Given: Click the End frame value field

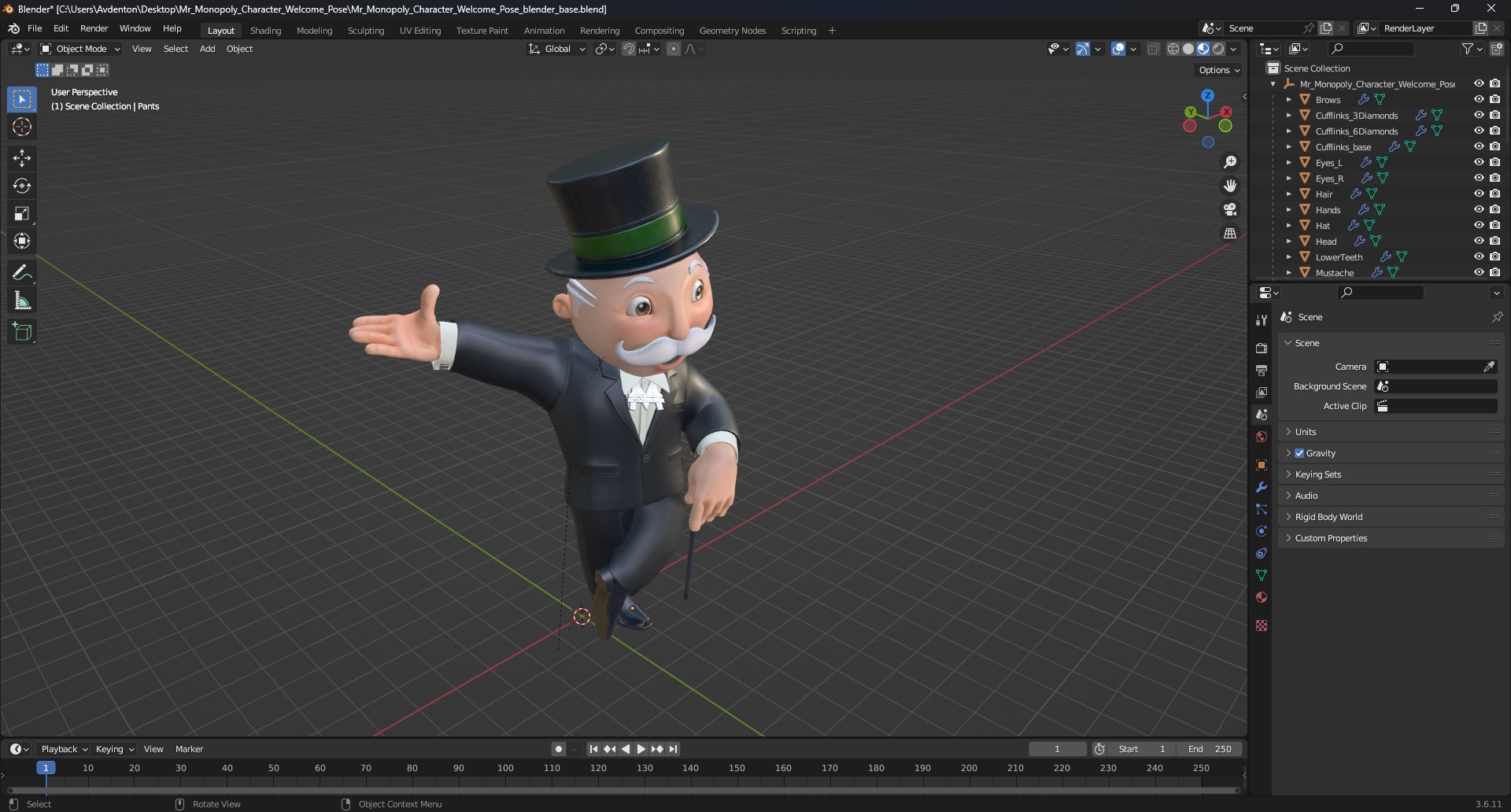Looking at the screenshot, I should tap(1210, 749).
